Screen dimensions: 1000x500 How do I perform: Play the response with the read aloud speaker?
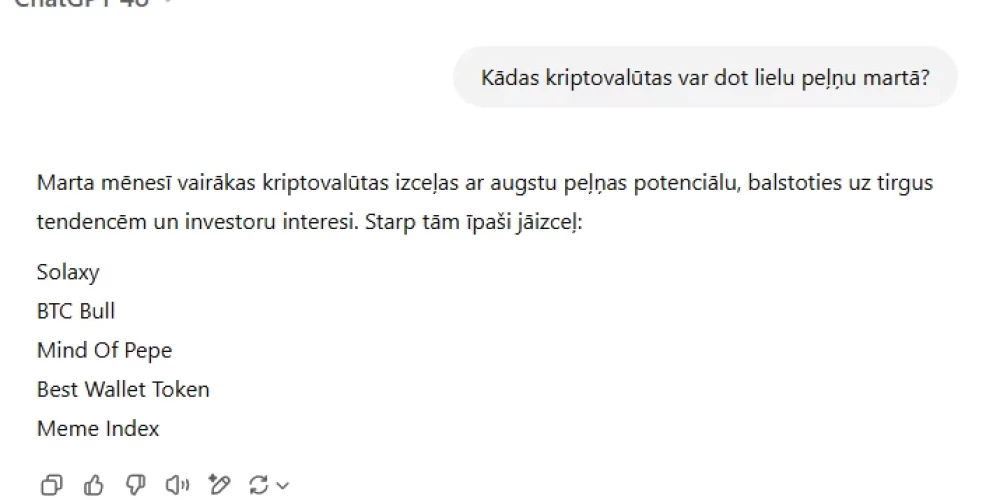point(177,485)
